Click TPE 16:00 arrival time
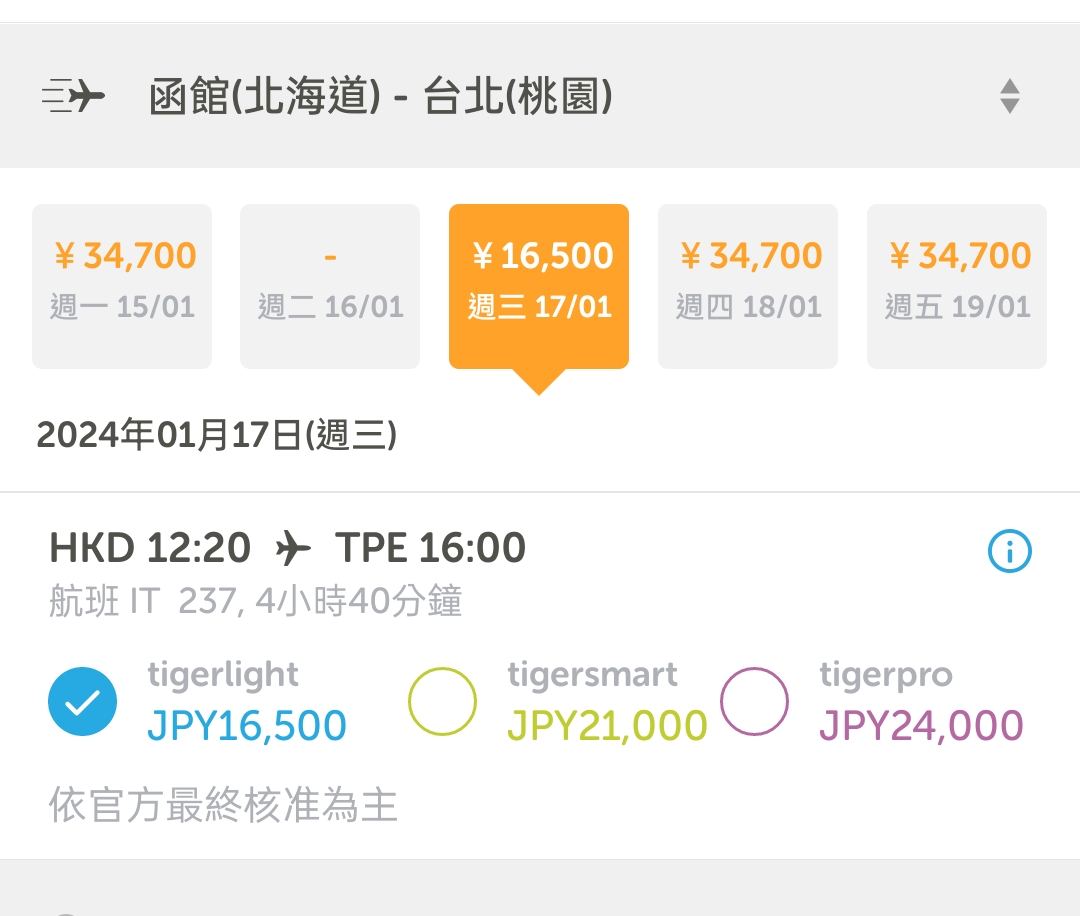Viewport: 1080px width, 916px height. click(x=430, y=548)
